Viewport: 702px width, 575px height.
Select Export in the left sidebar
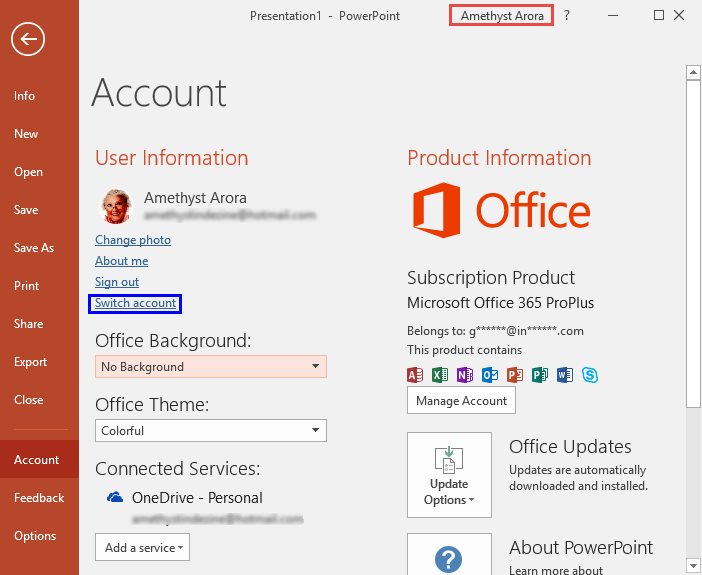pyautogui.click(x=30, y=362)
